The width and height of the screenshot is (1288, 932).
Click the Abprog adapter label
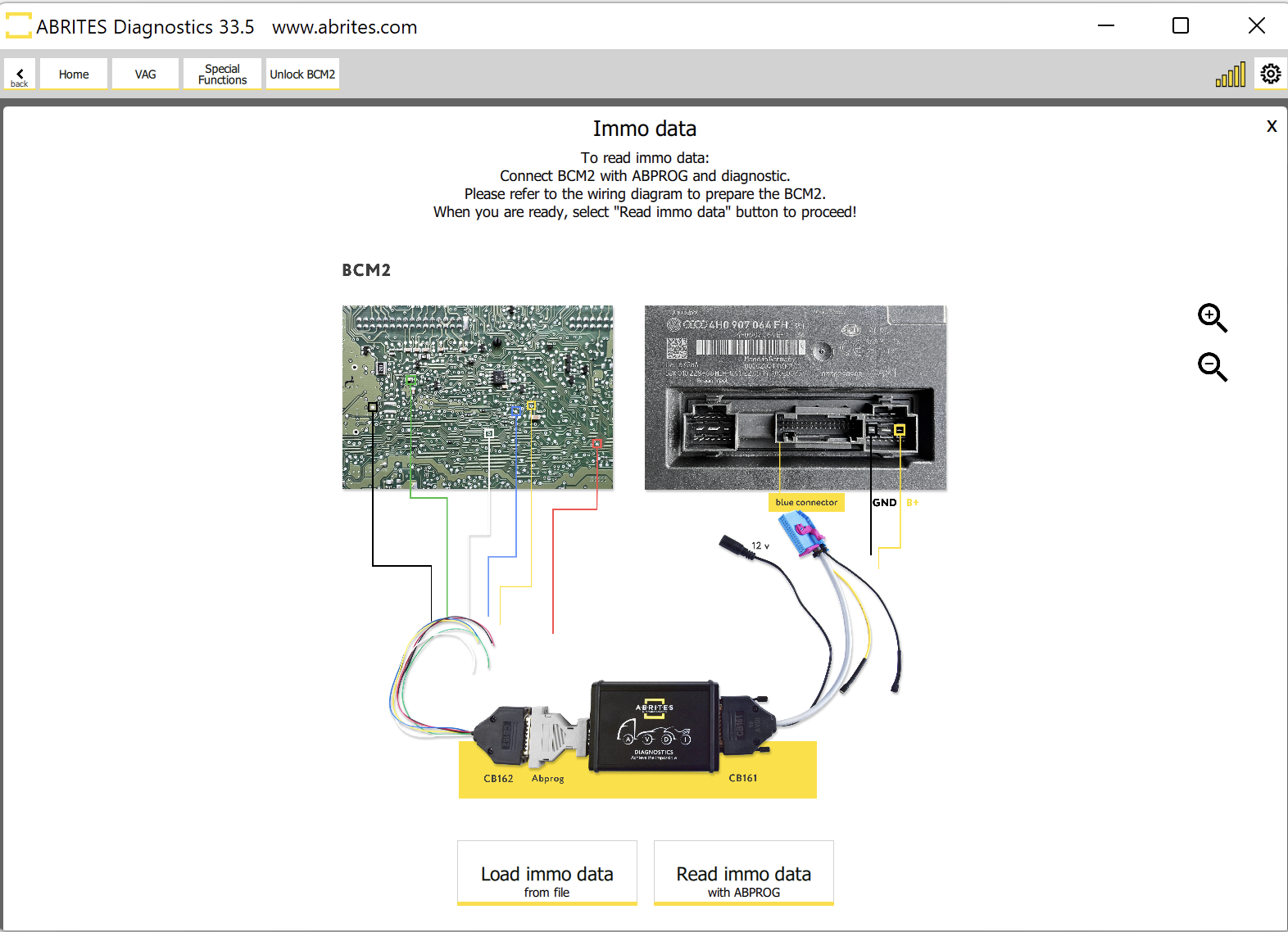tap(547, 778)
